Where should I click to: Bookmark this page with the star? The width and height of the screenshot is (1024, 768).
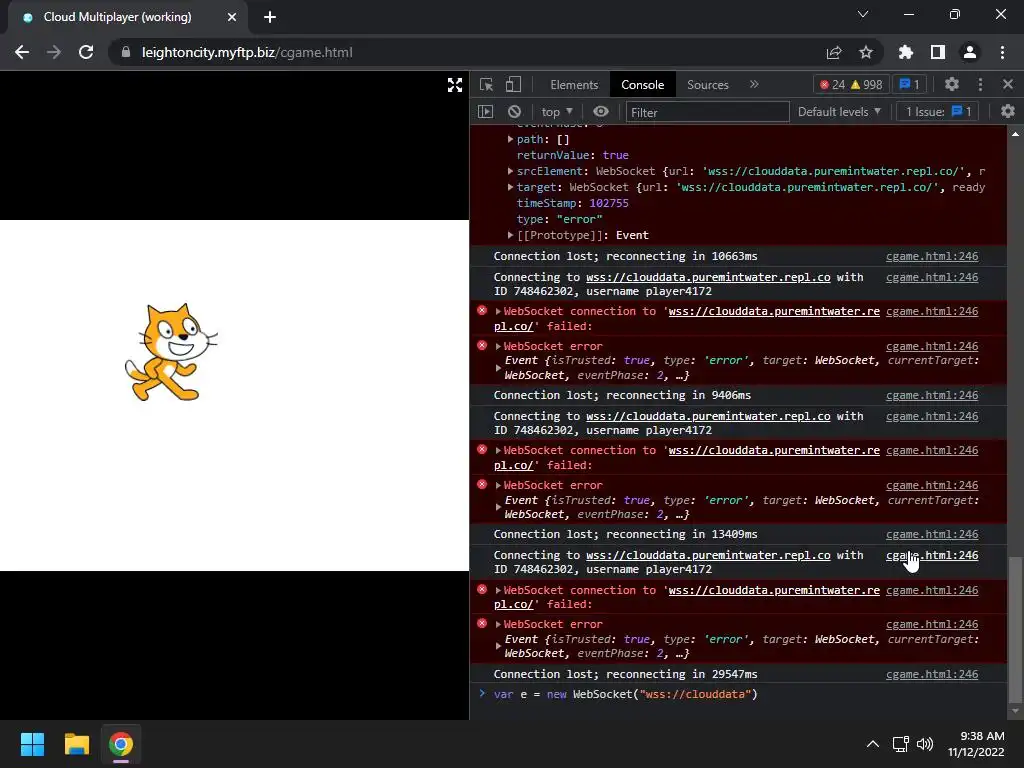pyautogui.click(x=866, y=52)
